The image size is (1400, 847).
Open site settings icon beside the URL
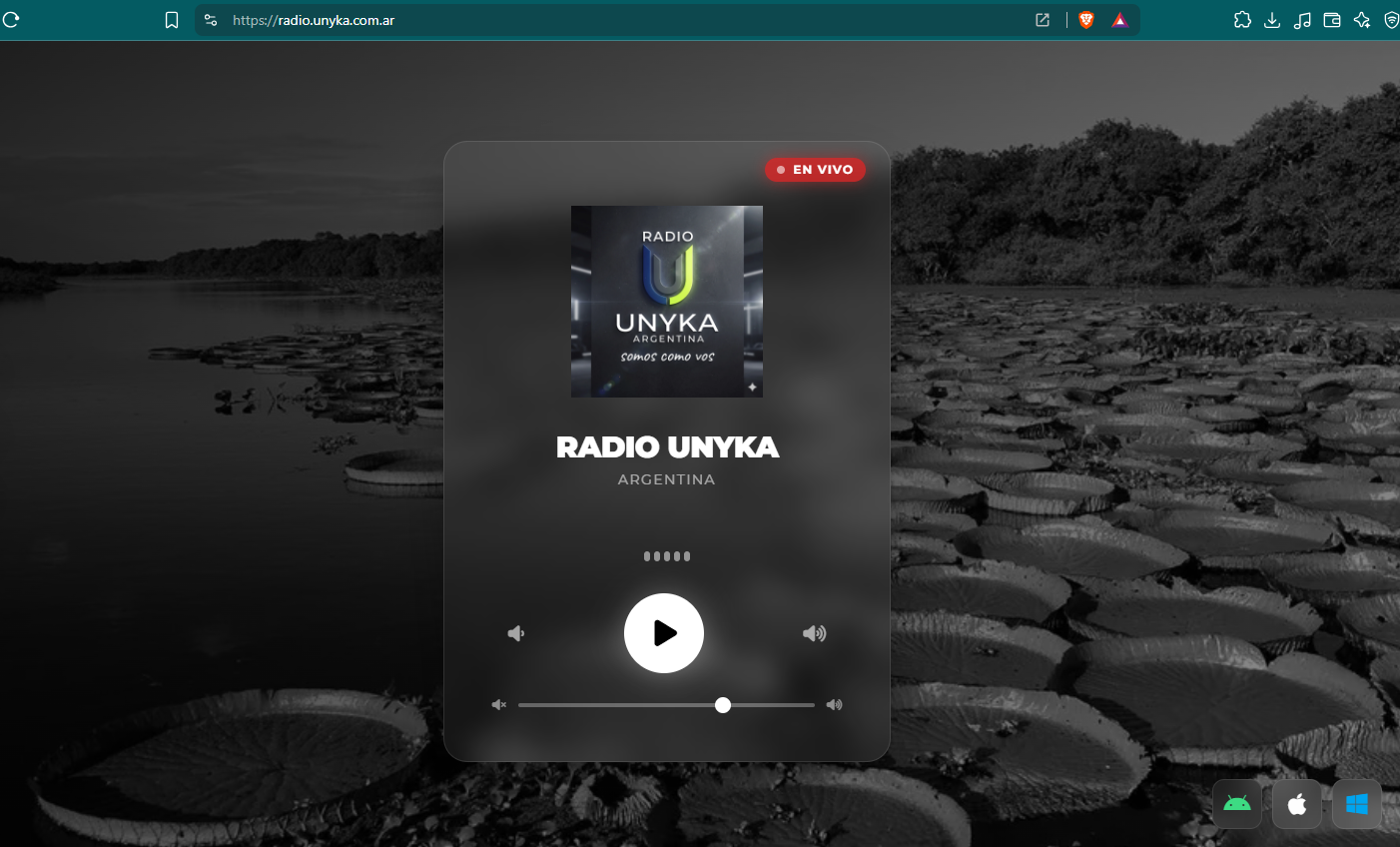coord(211,20)
